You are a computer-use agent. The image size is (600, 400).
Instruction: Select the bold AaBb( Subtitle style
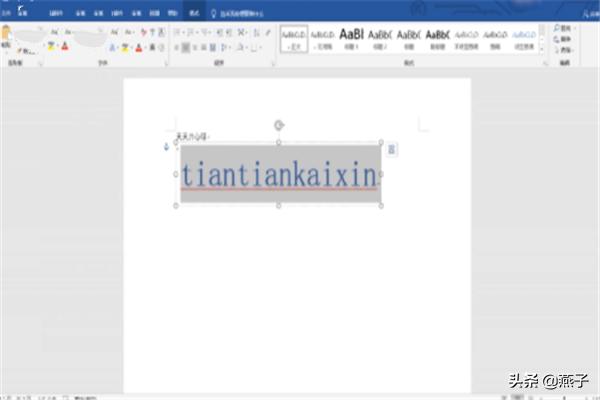coord(437,36)
